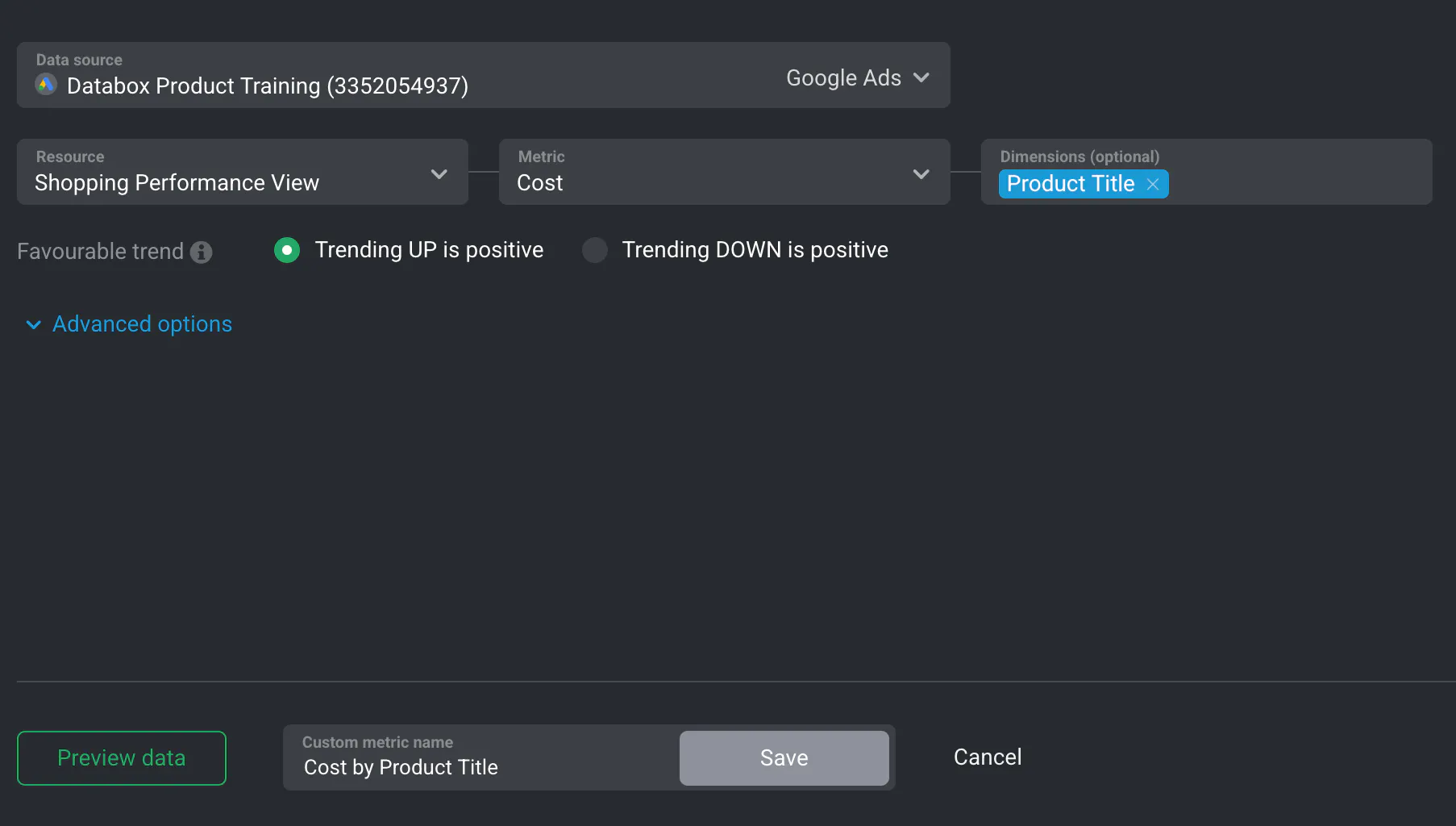The height and width of the screenshot is (826, 1456).
Task: Click the Google Ads logo icon
Action: pos(46,84)
